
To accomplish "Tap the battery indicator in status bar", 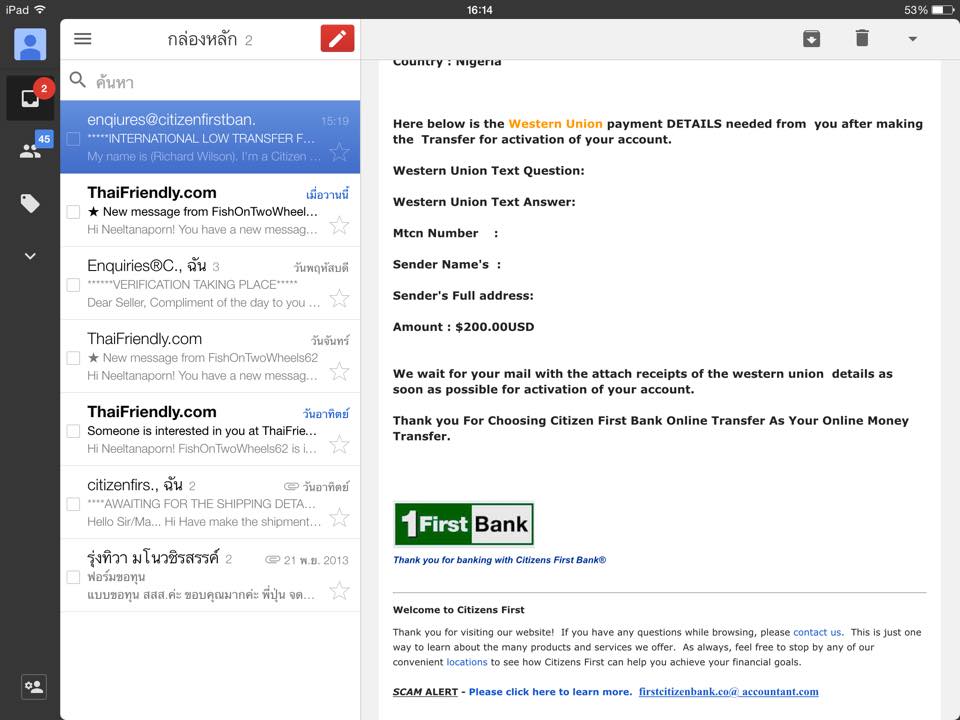I will pos(943,10).
